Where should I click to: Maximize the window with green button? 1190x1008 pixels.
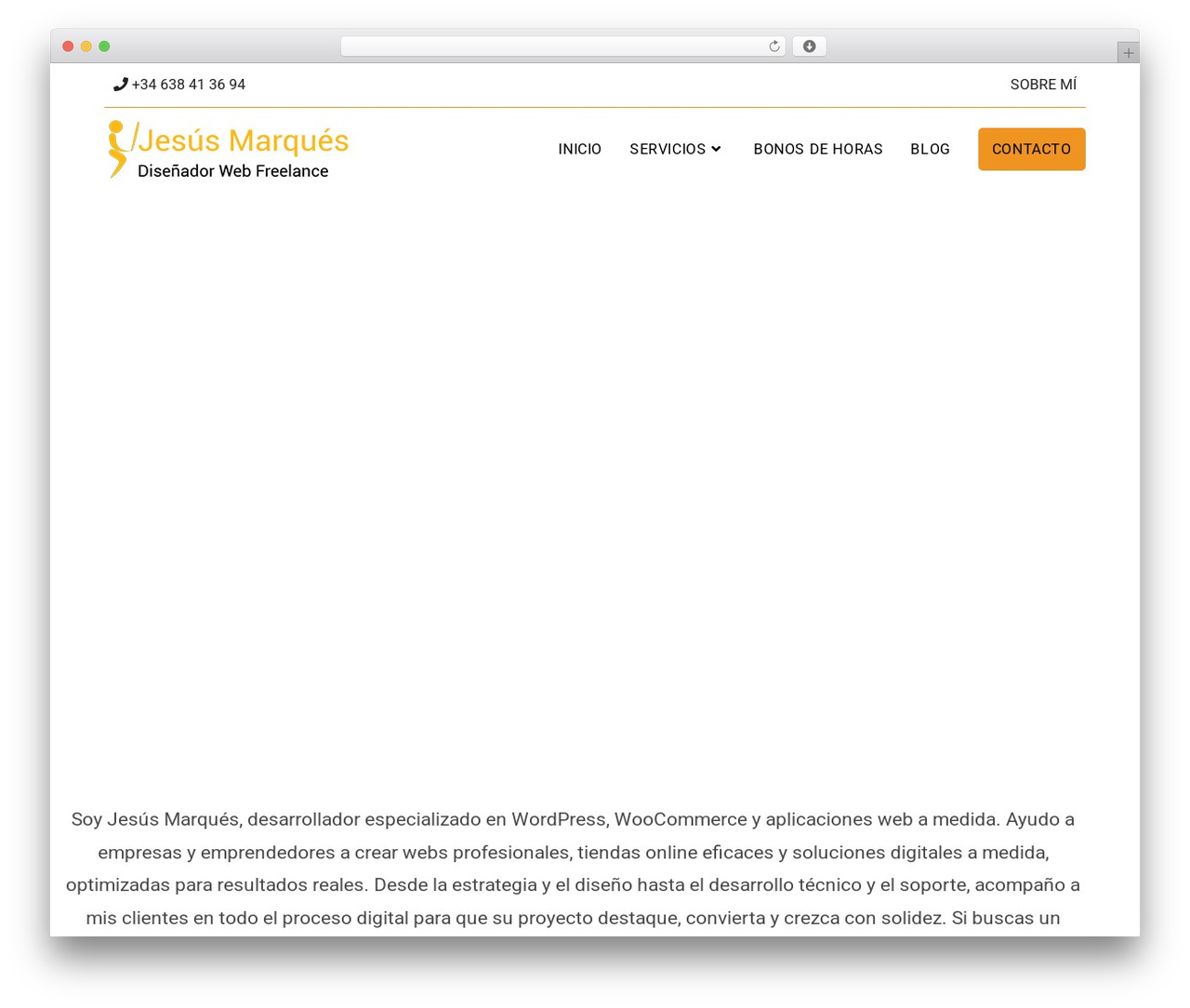point(104,46)
